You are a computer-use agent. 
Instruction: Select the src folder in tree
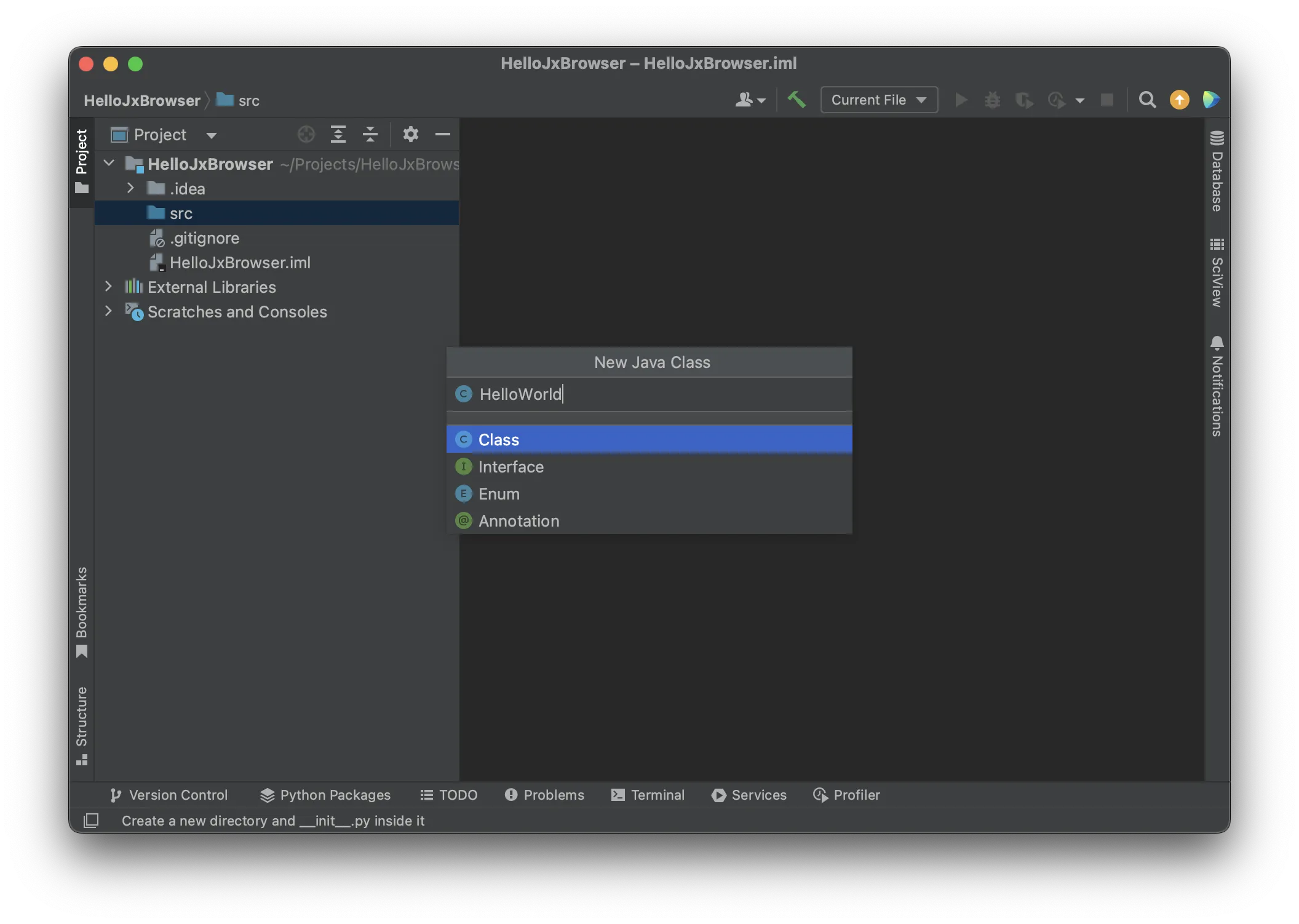[277, 213]
